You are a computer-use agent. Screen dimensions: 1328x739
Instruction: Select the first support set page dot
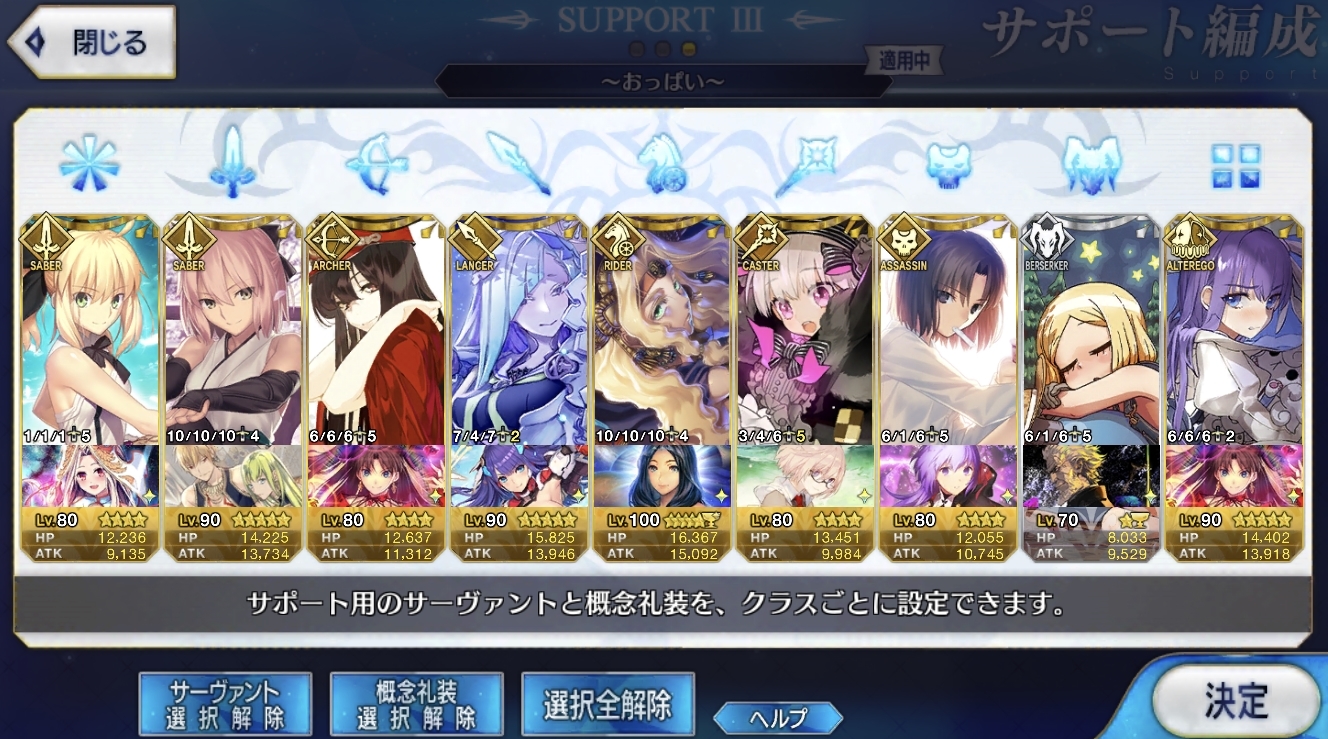coord(636,48)
